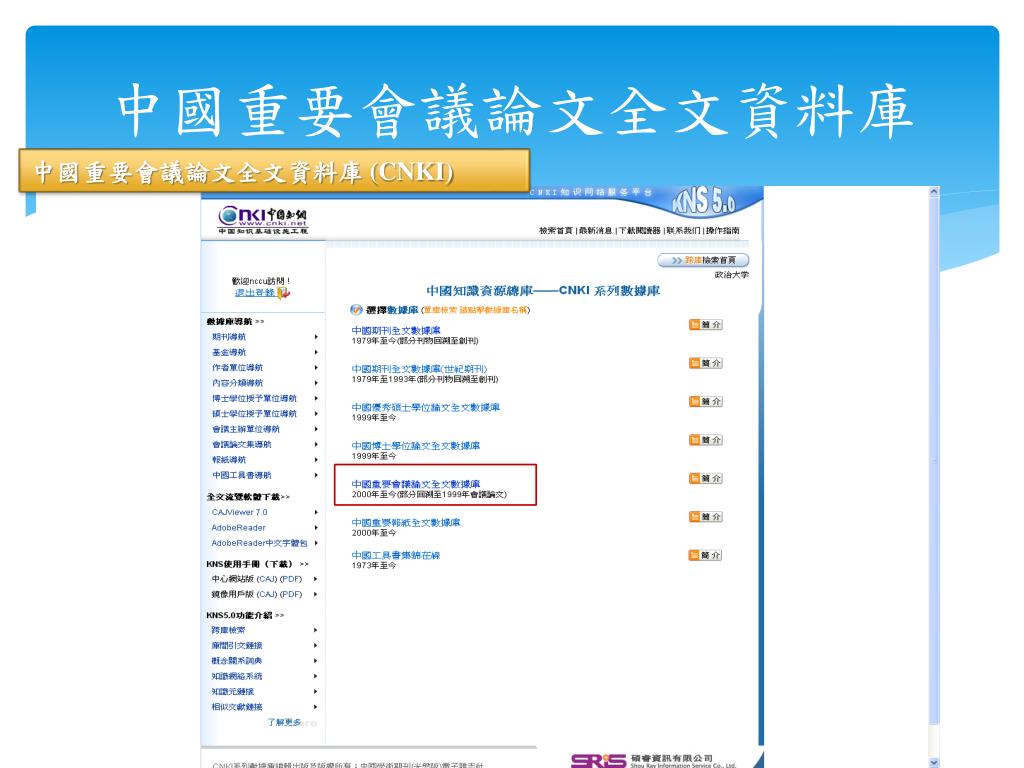Expand the arrow beside 基金導航
This screenshot has width=1024, height=768.
click(x=316, y=352)
